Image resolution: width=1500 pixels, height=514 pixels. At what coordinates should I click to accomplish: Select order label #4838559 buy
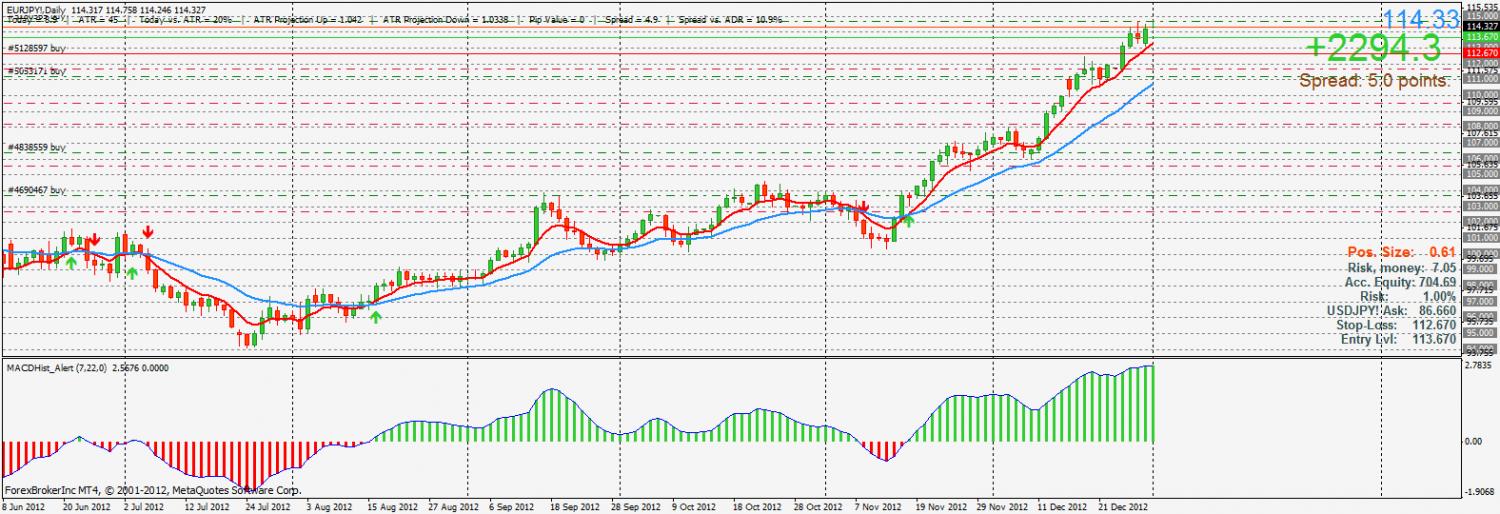click(x=37, y=147)
